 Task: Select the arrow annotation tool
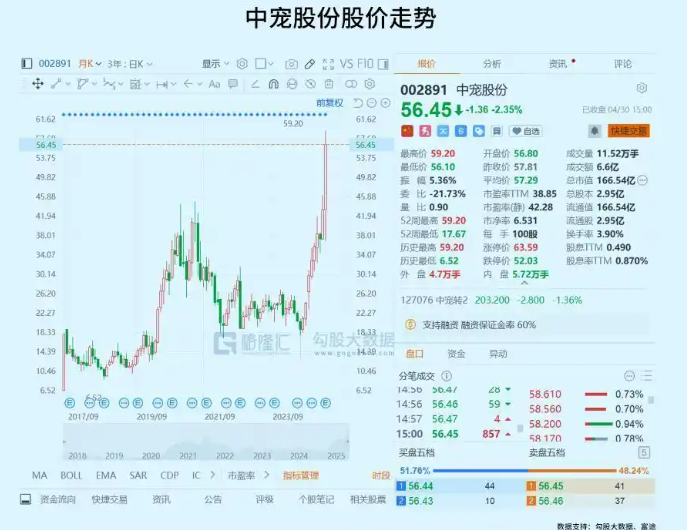point(188,84)
